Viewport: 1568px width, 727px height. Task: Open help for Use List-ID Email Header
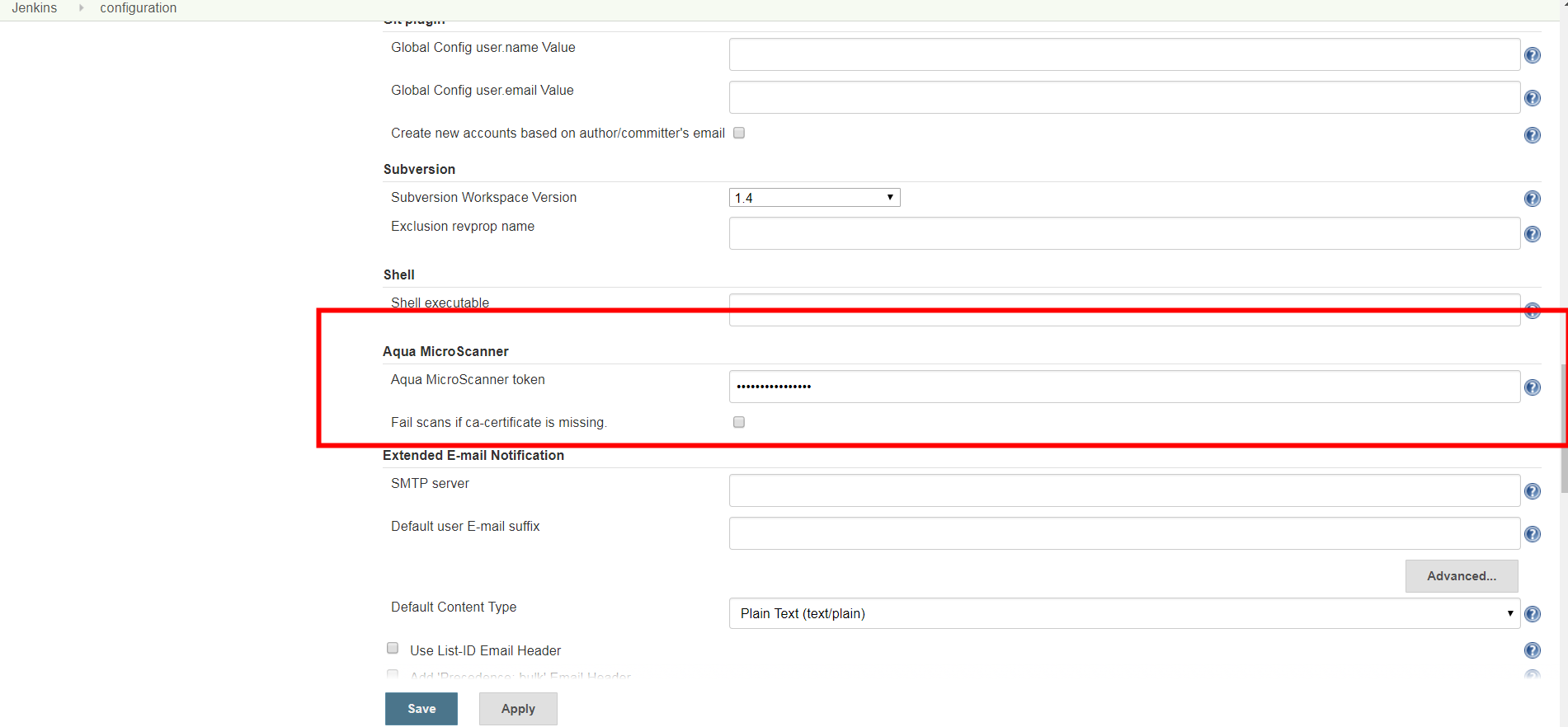(1533, 650)
